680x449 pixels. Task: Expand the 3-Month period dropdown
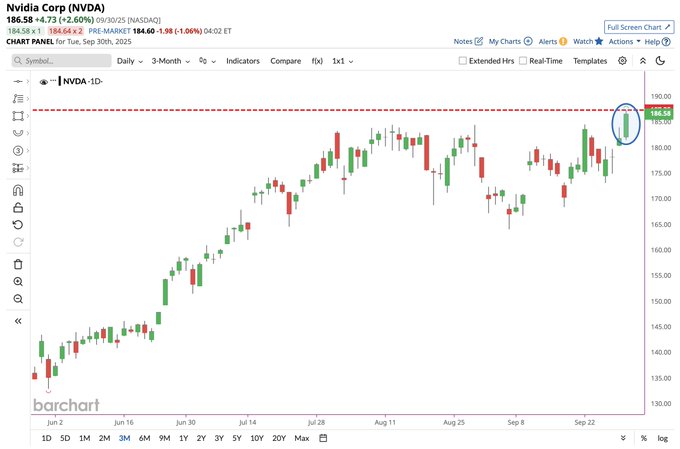171,61
